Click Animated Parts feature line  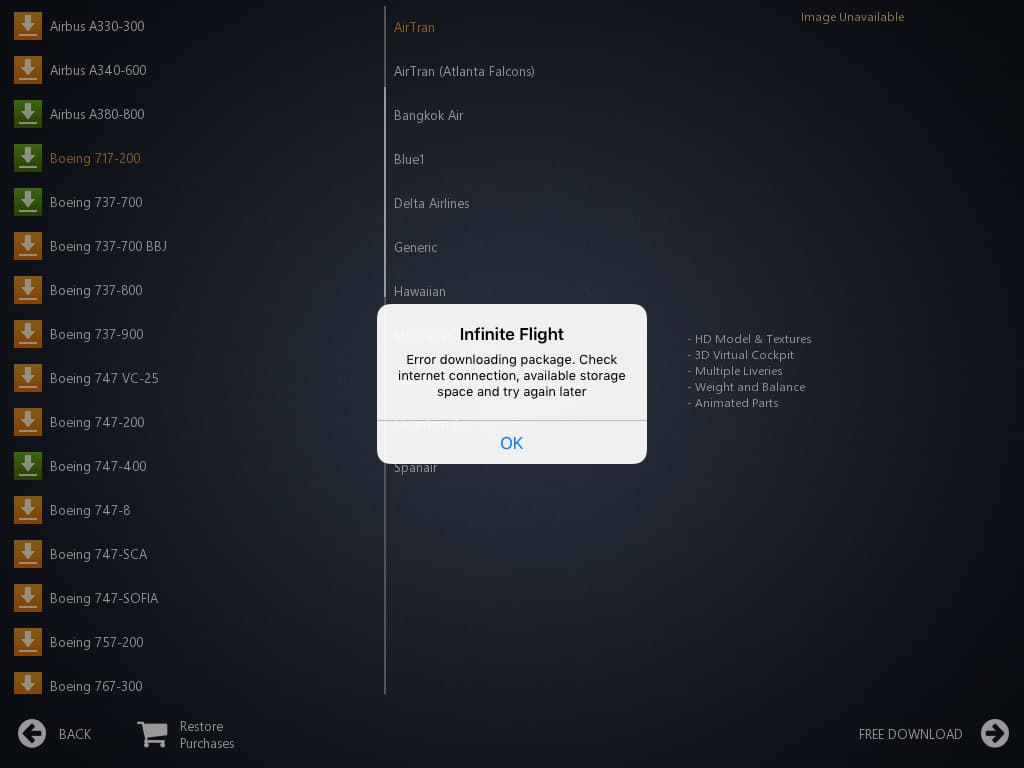click(733, 403)
